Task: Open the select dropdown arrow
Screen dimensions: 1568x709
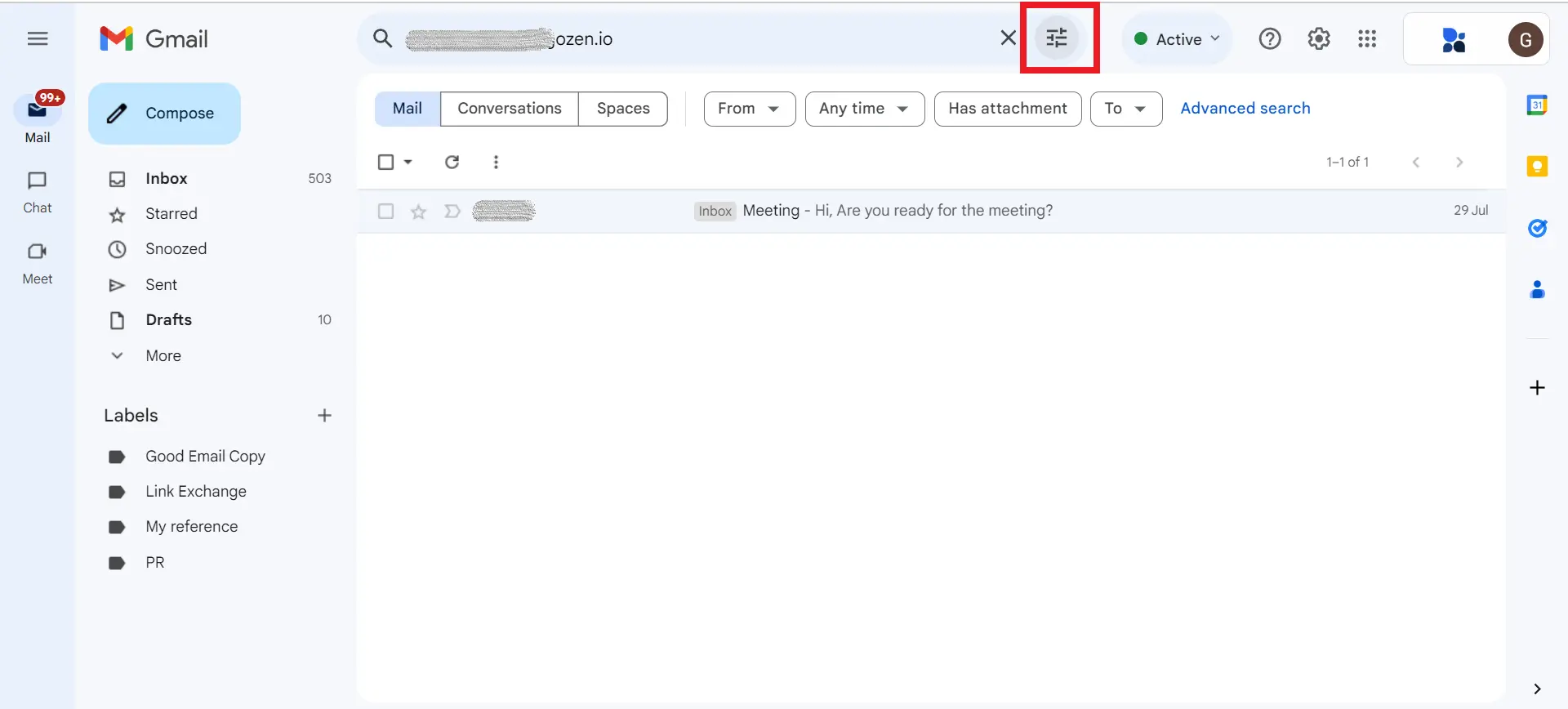Action: pyautogui.click(x=408, y=162)
